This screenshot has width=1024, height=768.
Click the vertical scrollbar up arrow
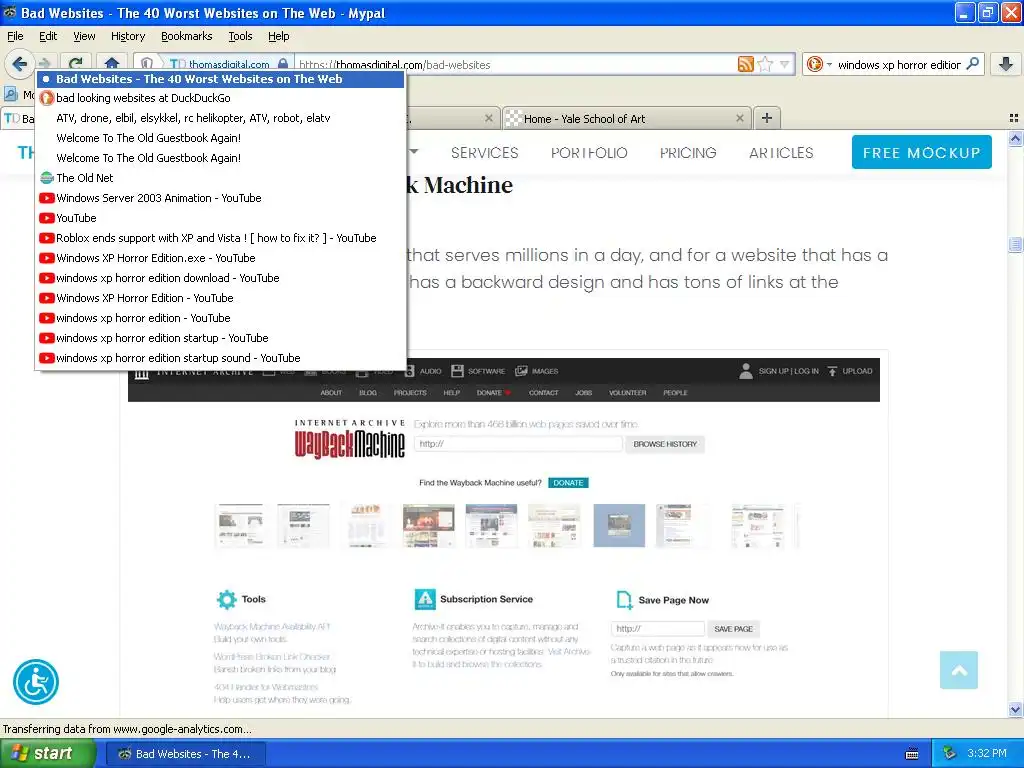click(1015, 138)
